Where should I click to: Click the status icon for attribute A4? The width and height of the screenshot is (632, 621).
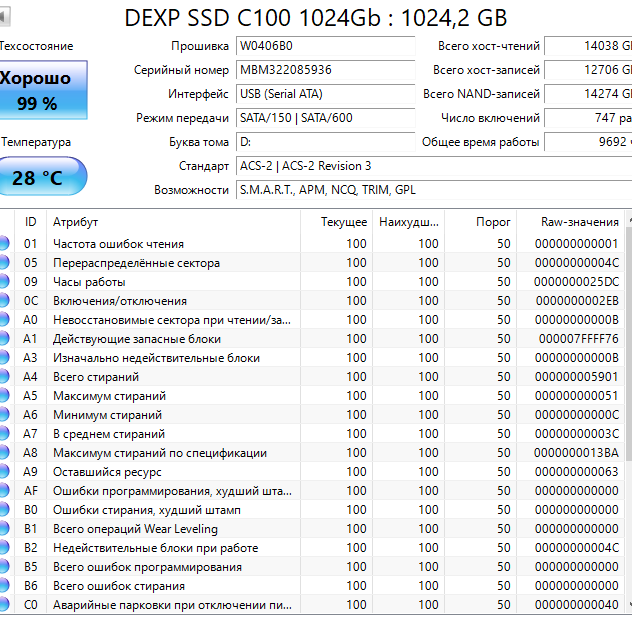pos(4,376)
